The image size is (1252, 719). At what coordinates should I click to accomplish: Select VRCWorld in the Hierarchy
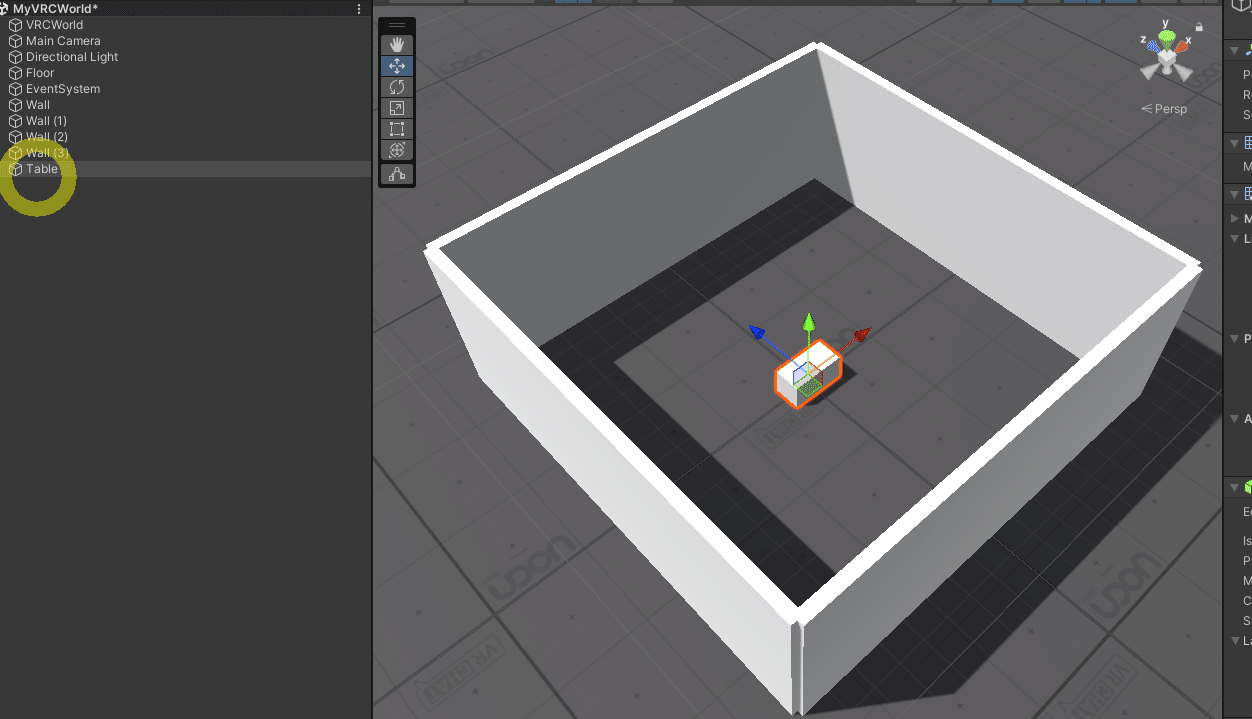tap(185, 25)
